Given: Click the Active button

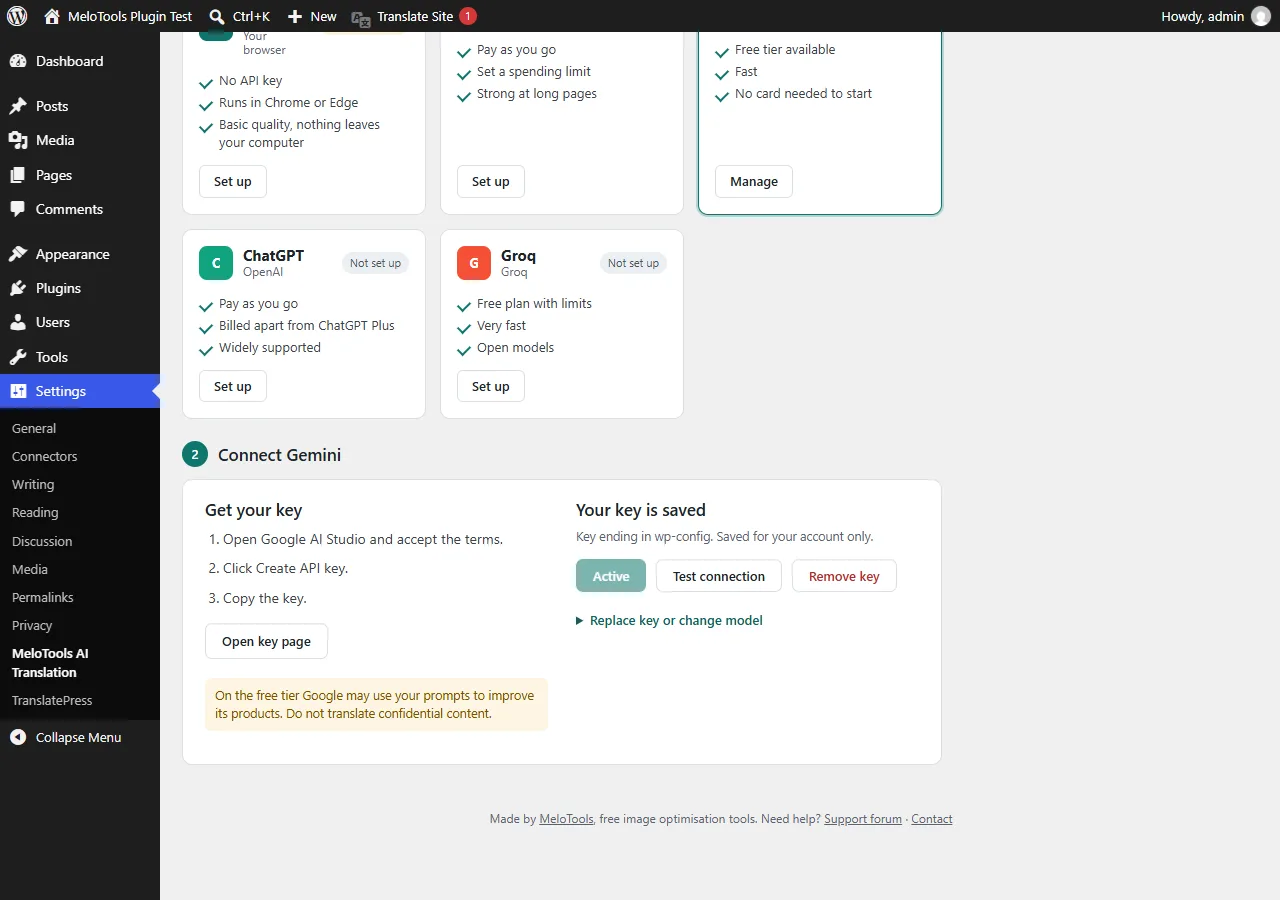Looking at the screenshot, I should 611,576.
